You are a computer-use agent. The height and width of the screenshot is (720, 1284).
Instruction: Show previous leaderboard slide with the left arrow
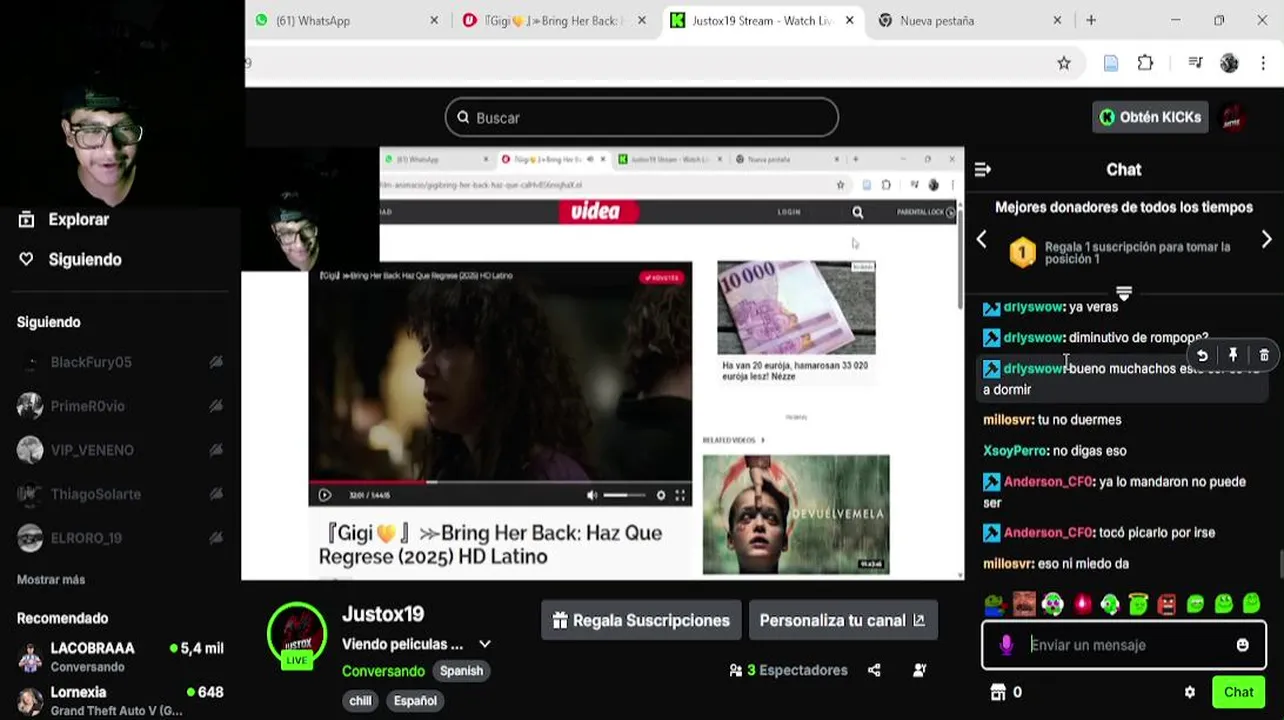[x=981, y=239]
